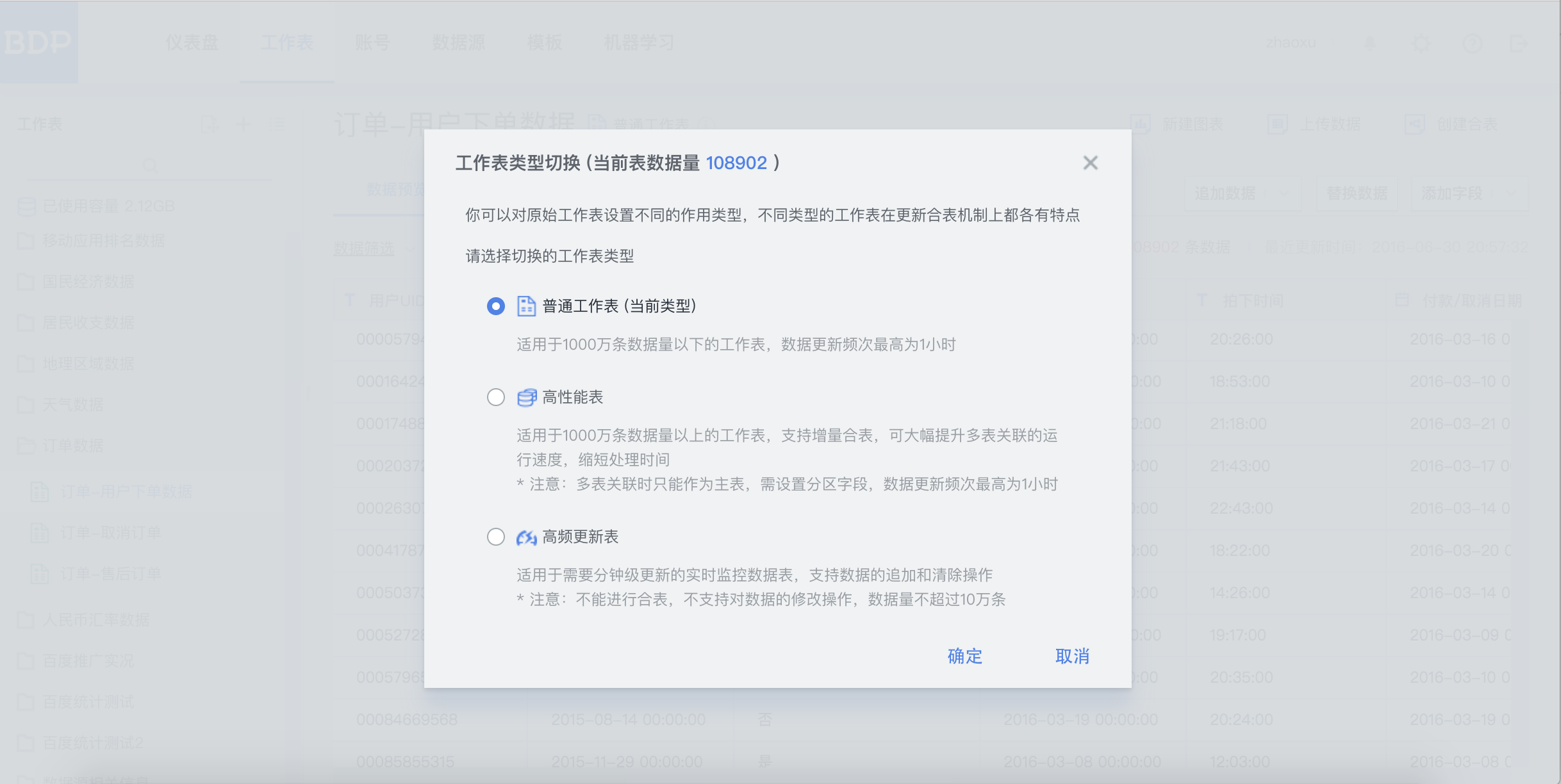Click the 数据筛选 link
Viewport: 1561px width, 784px height.
pos(364,249)
